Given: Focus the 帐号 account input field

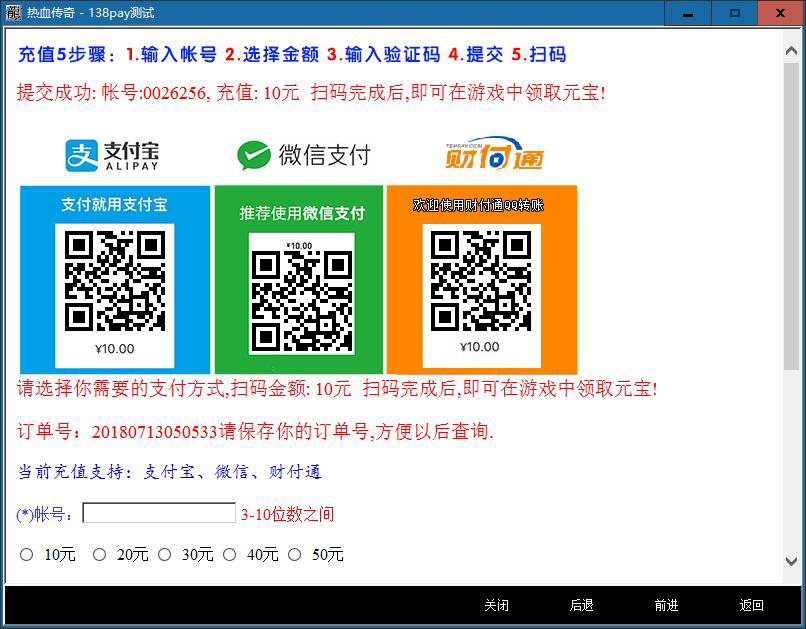Looking at the screenshot, I should click(x=159, y=513).
